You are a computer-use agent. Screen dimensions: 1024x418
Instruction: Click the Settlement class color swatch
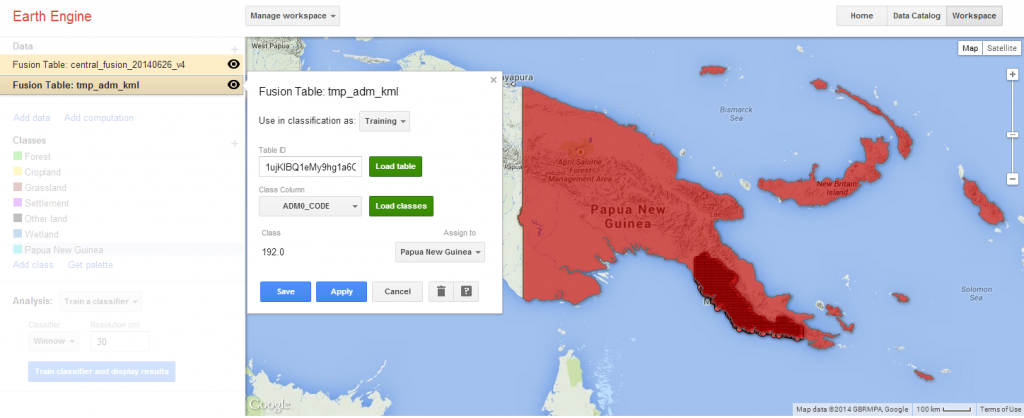[x=17, y=203]
